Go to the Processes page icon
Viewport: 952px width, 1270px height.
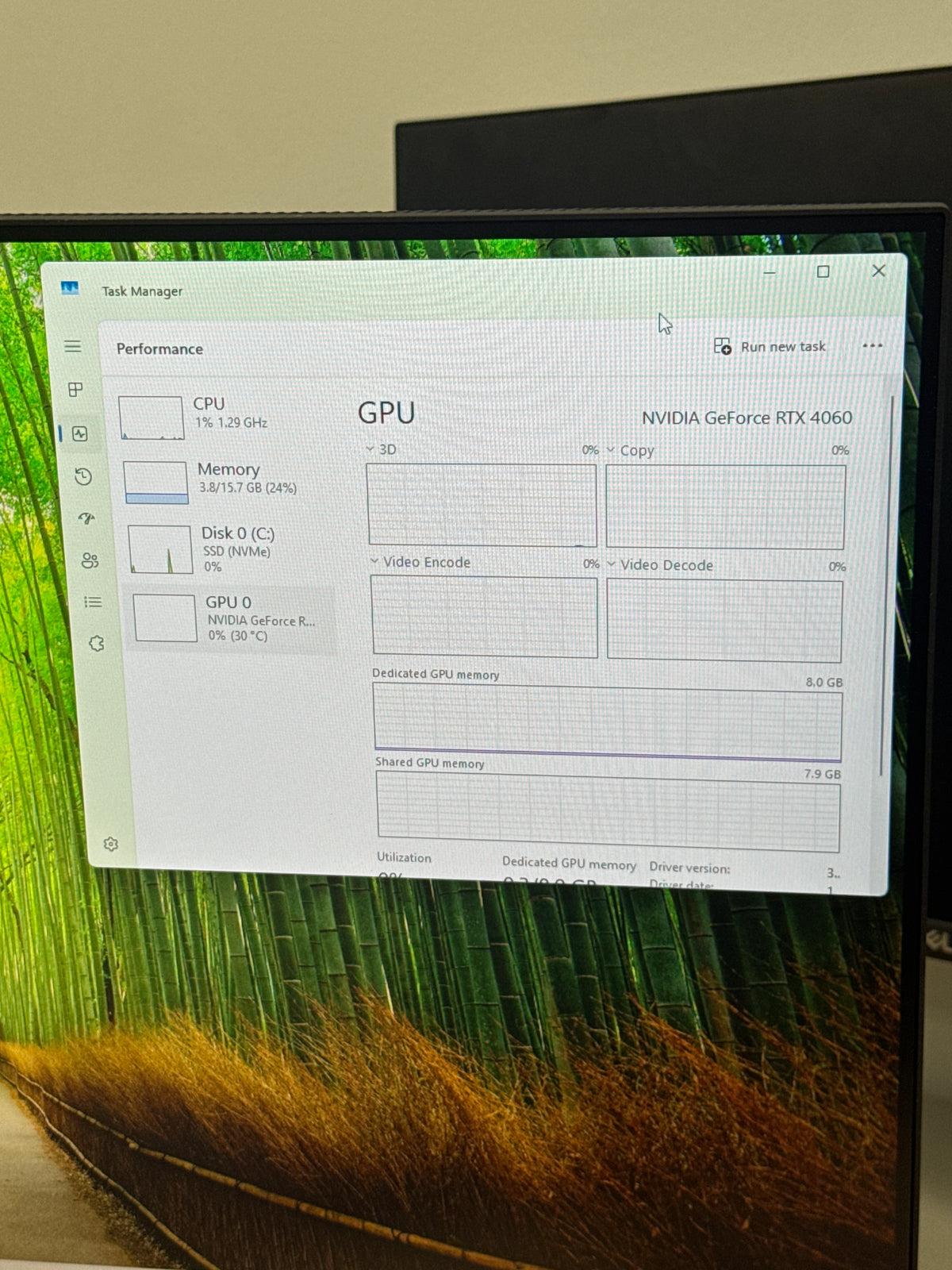(x=75, y=390)
